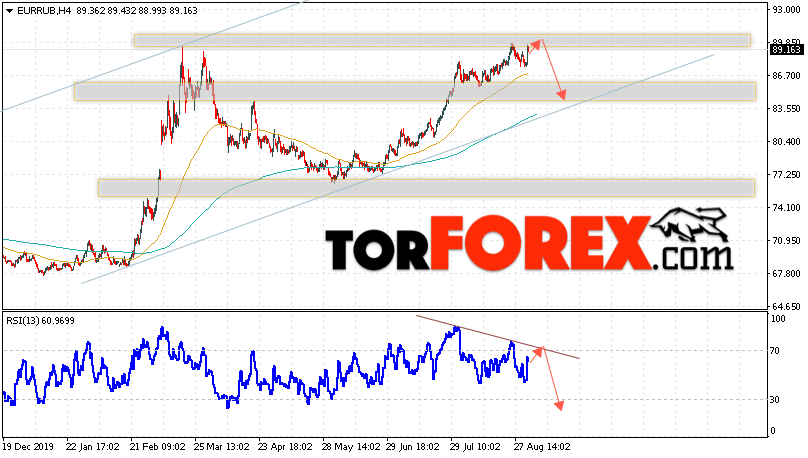Click the 23 Apr 18:02 date label

[x=285, y=446]
